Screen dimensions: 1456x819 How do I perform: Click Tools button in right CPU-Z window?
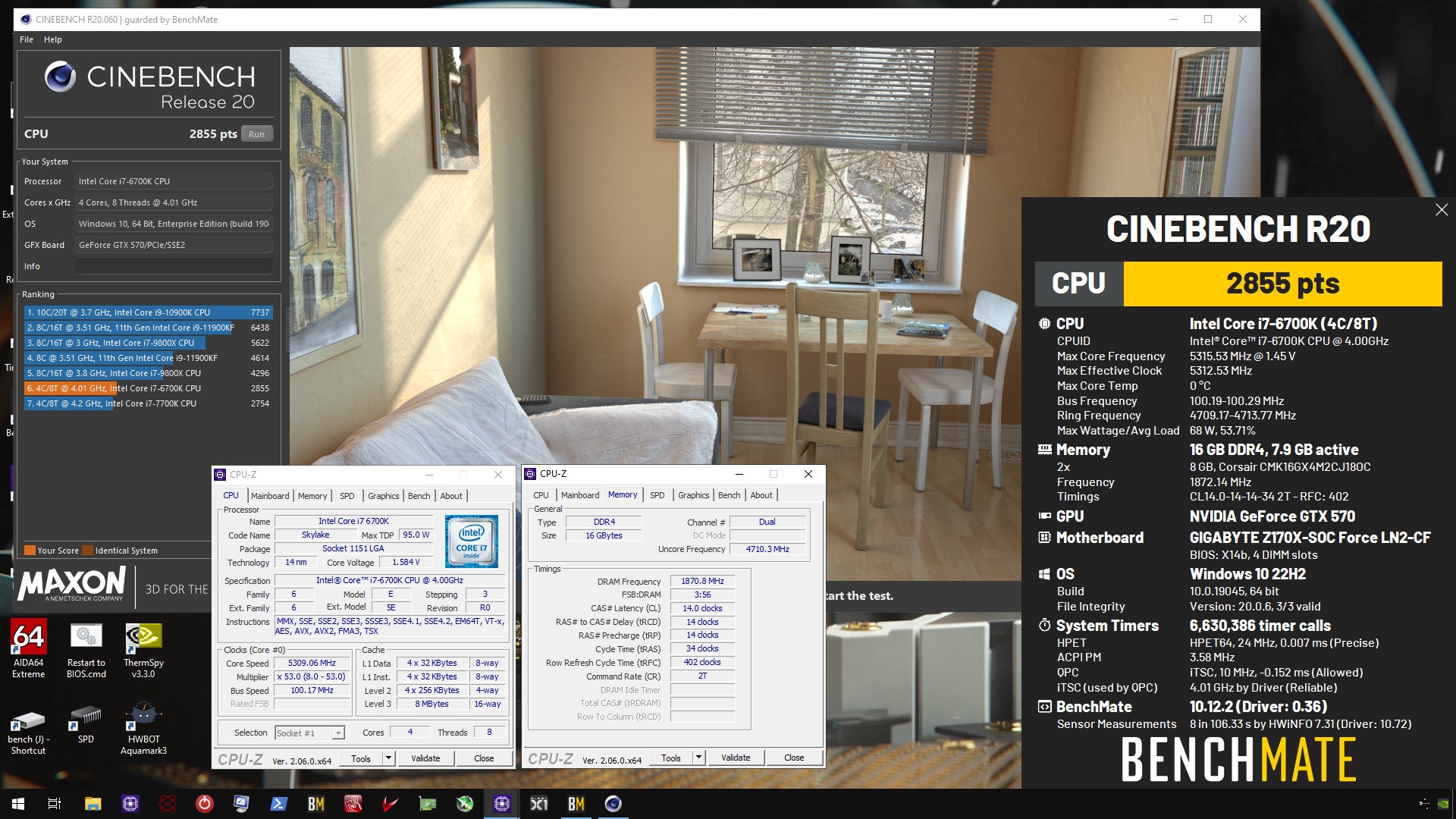tap(671, 758)
